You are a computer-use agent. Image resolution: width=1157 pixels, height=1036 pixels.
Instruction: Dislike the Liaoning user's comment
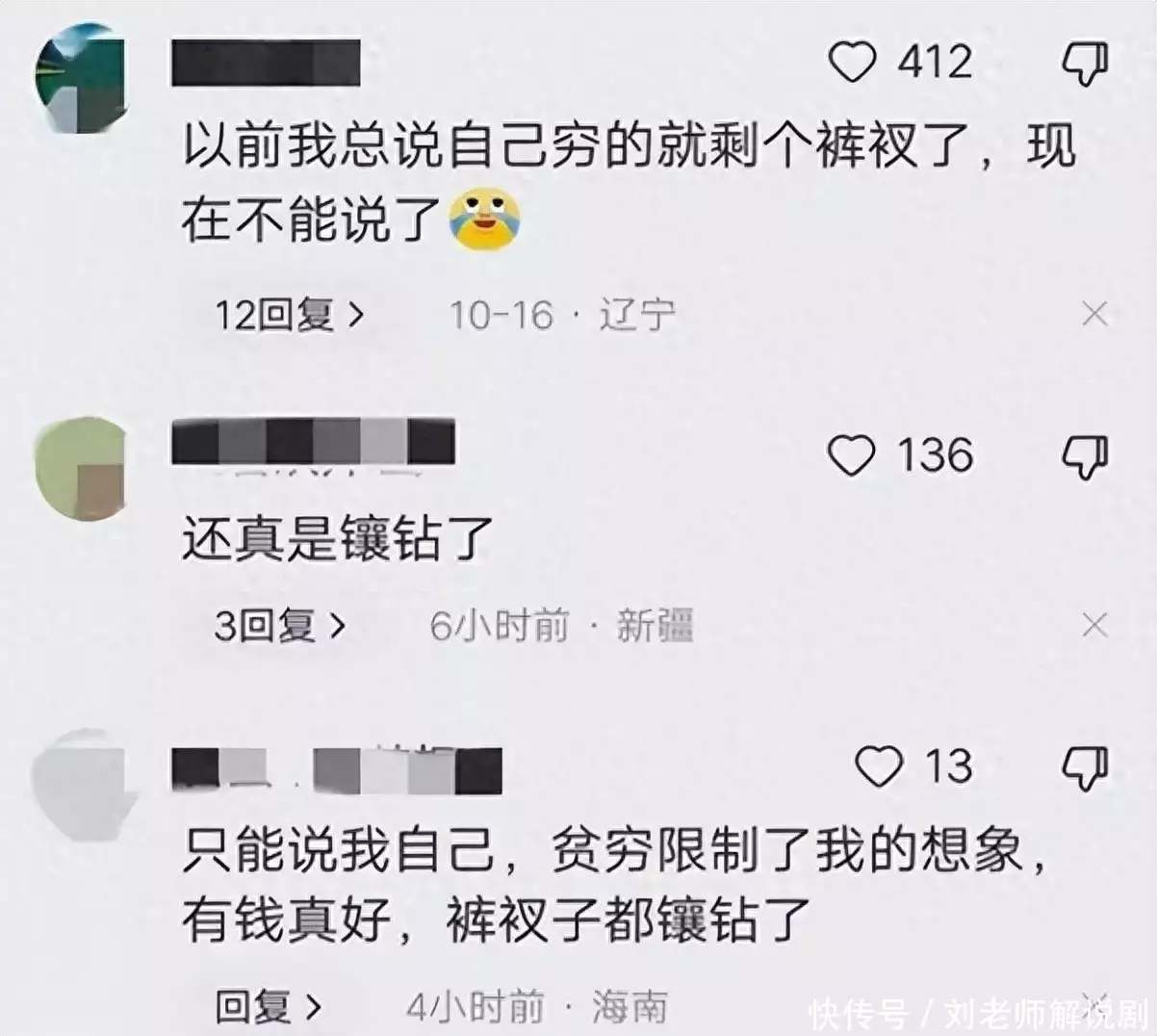click(1085, 64)
